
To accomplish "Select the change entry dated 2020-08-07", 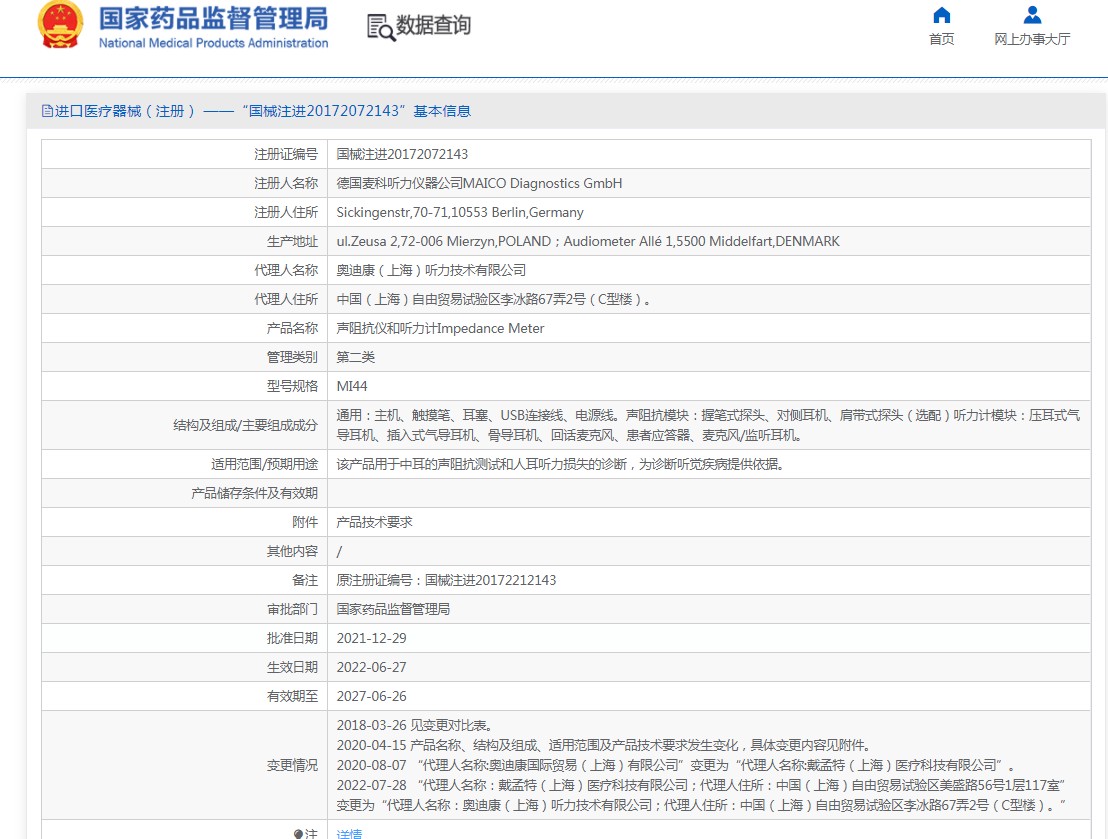I will pos(676,765).
